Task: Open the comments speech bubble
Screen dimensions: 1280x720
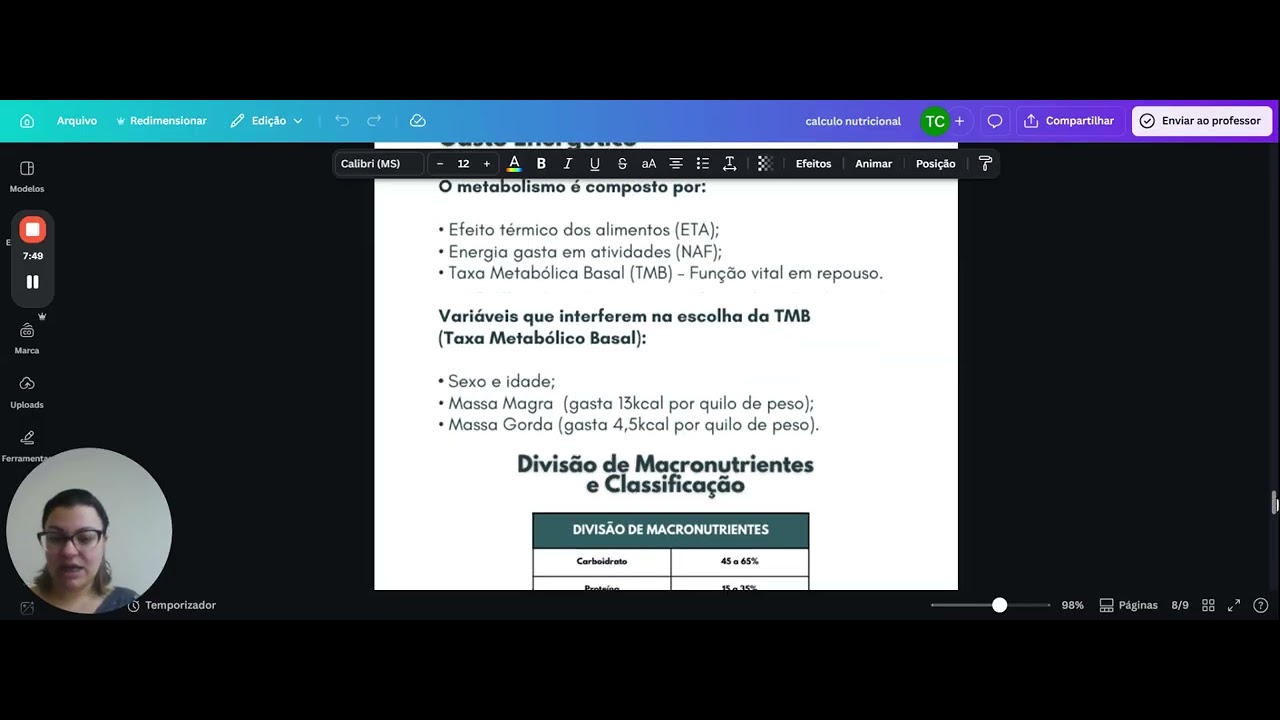Action: pyautogui.click(x=995, y=121)
